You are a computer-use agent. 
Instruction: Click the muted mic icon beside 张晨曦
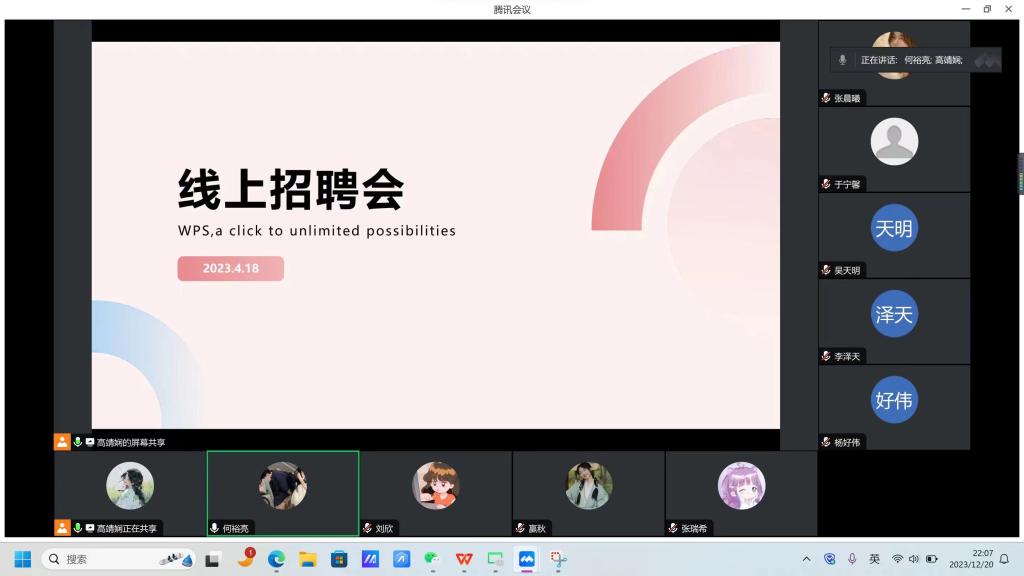pyautogui.click(x=826, y=98)
